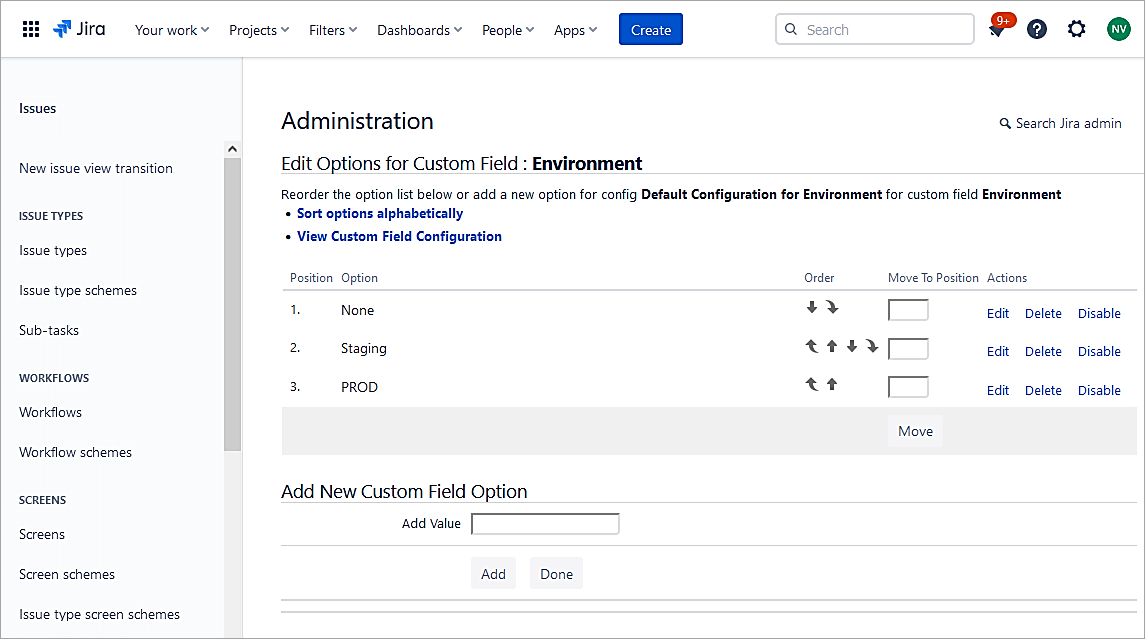Click the sidebar vertical scrollbar
1145x639 pixels.
[x=232, y=300]
